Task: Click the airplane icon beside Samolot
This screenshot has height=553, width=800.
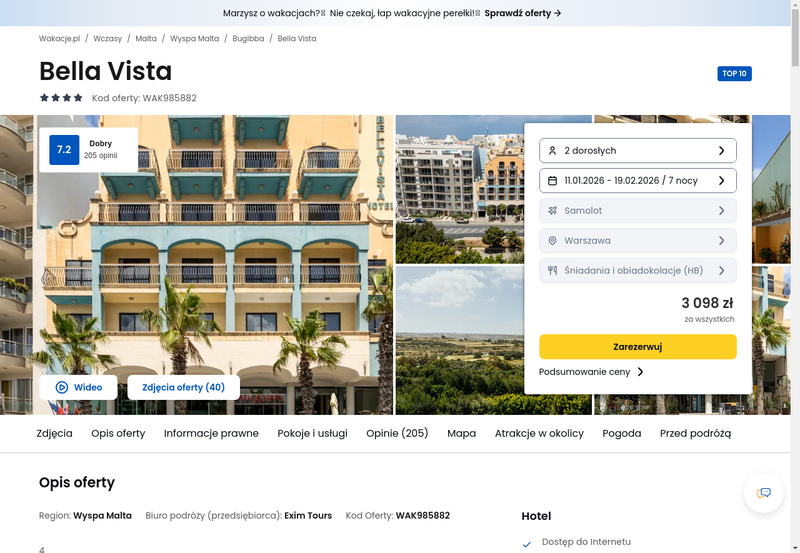Action: tap(552, 210)
